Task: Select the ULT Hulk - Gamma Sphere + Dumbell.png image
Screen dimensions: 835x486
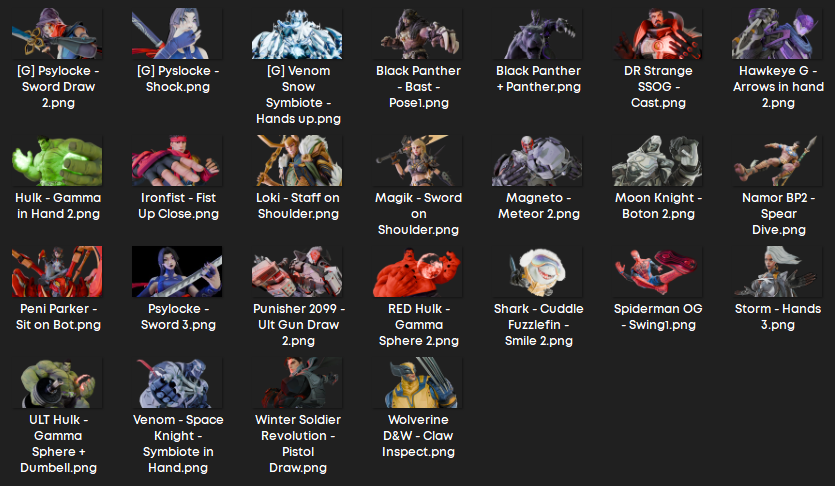Action: point(58,383)
